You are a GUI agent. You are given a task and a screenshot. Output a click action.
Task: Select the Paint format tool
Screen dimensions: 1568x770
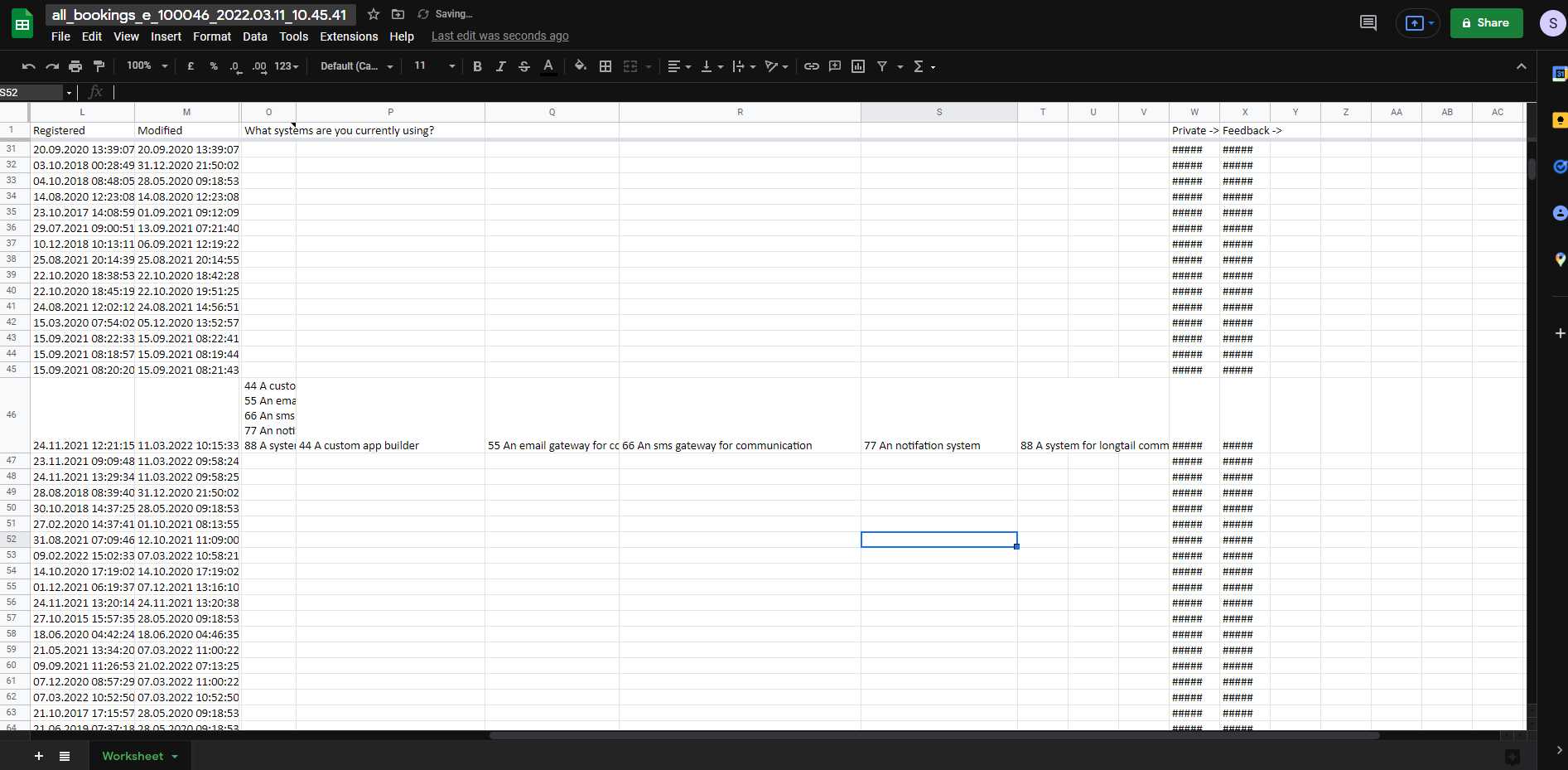click(x=99, y=66)
